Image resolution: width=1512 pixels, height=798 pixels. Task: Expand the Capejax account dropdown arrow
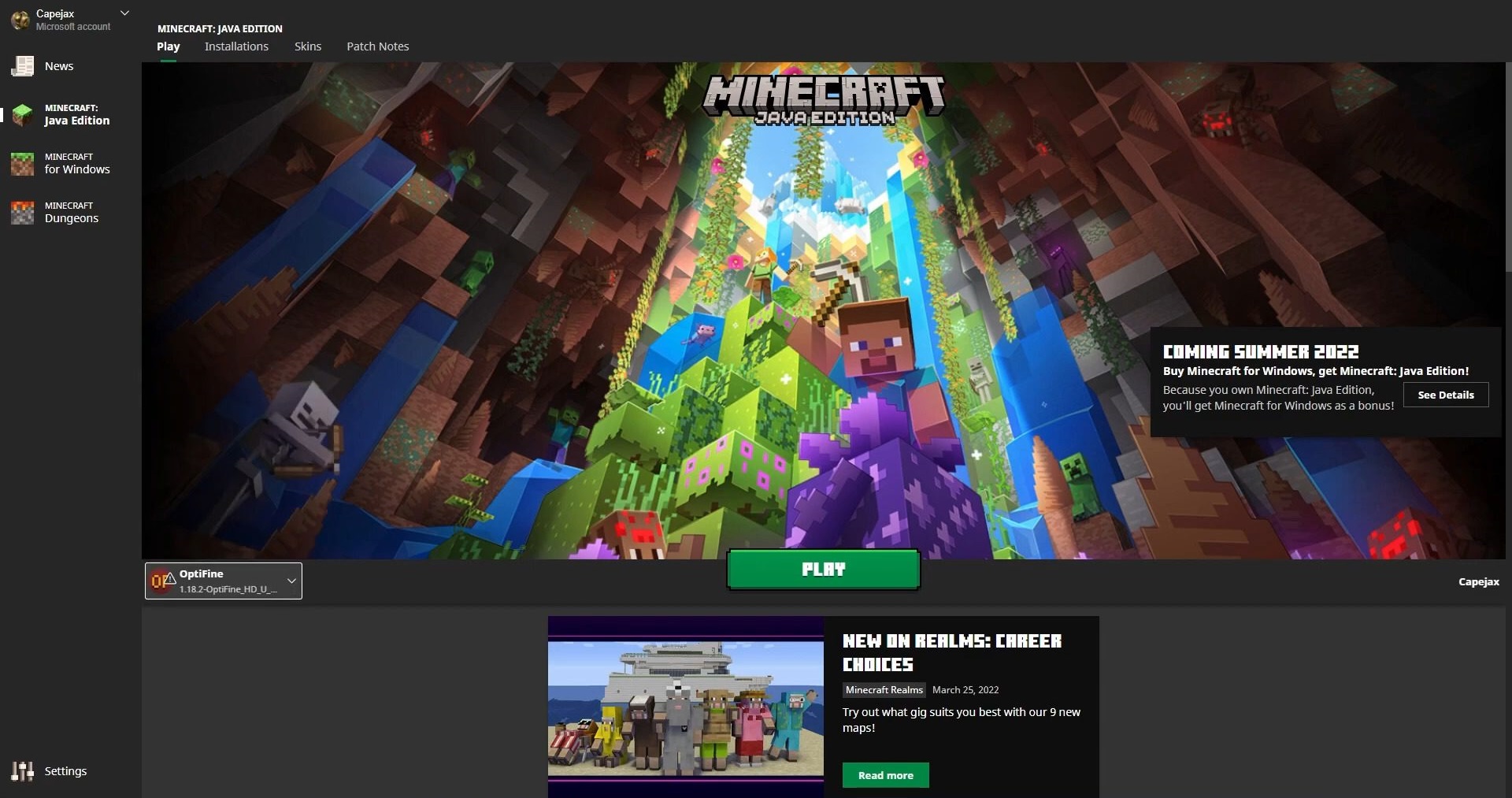point(124,13)
